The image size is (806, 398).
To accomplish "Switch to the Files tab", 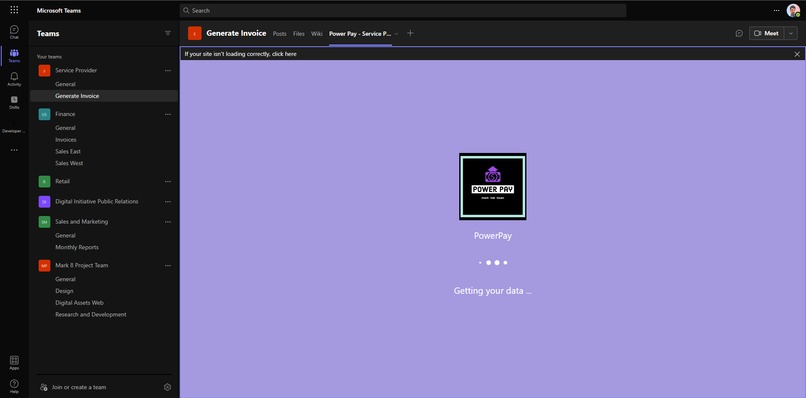I will pyautogui.click(x=299, y=33).
